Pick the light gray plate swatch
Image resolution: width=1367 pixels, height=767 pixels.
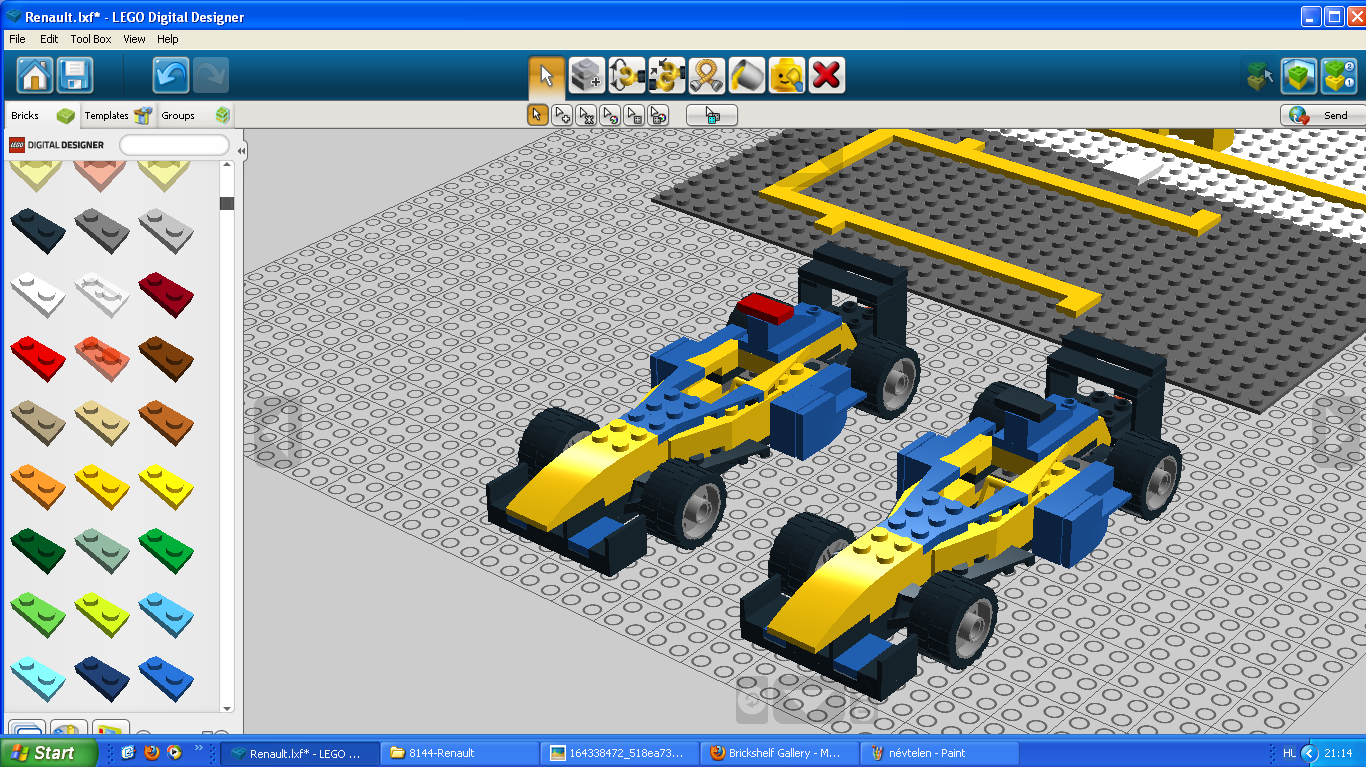[166, 229]
